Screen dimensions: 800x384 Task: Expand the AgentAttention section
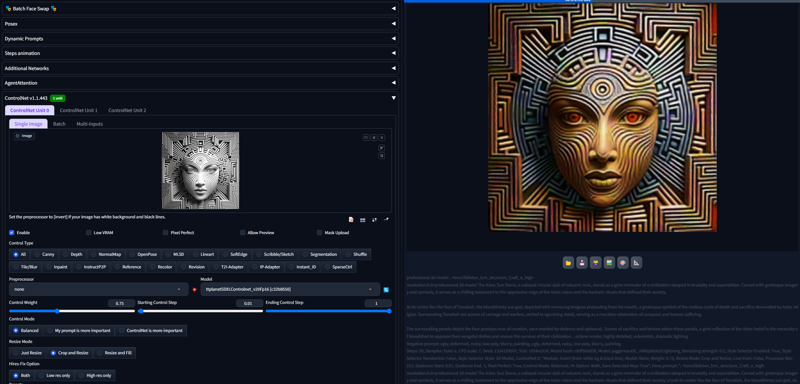point(200,83)
